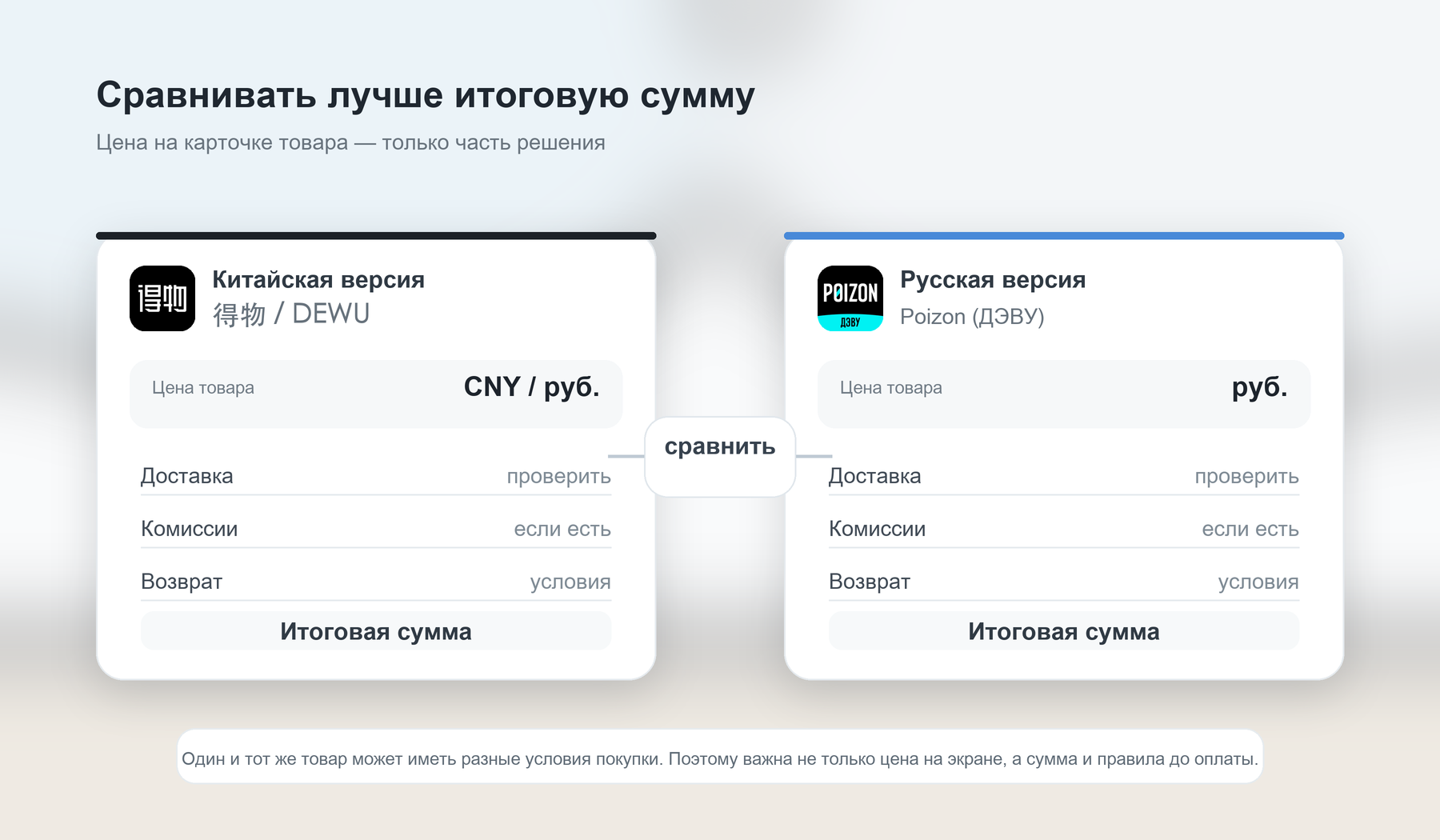
Task: Click «Возврат» in the Русская версия card
Action: [x=870, y=582]
